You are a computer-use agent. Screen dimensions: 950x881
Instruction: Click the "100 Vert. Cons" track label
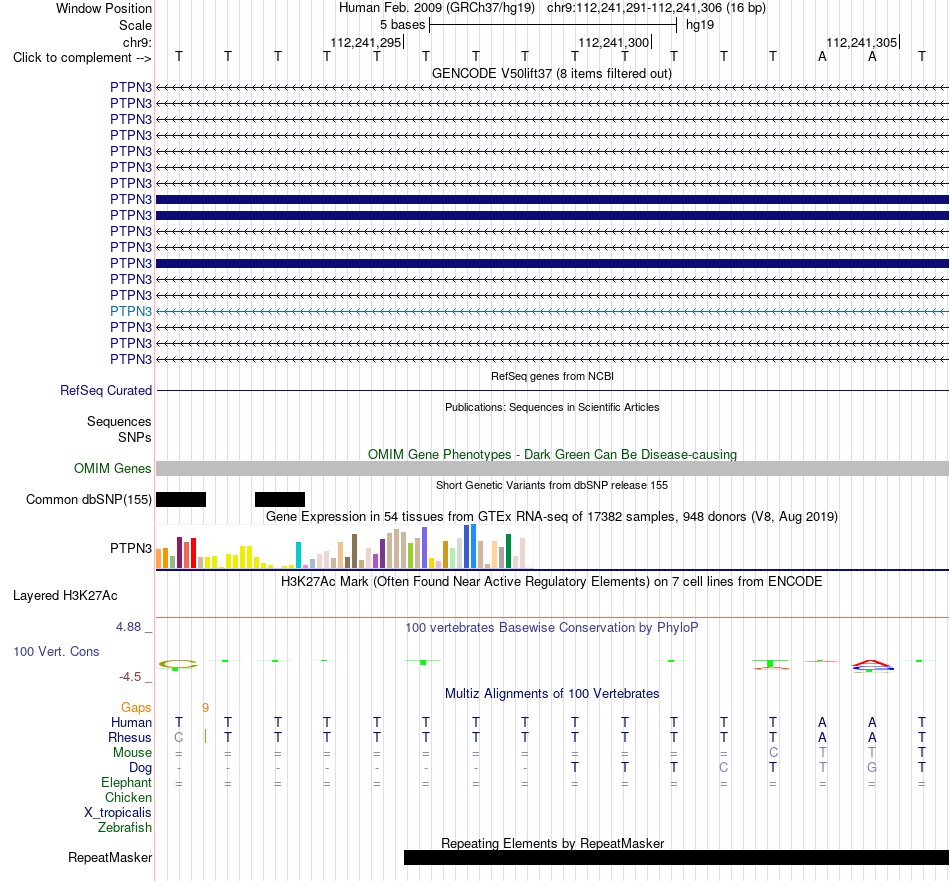coord(56,651)
